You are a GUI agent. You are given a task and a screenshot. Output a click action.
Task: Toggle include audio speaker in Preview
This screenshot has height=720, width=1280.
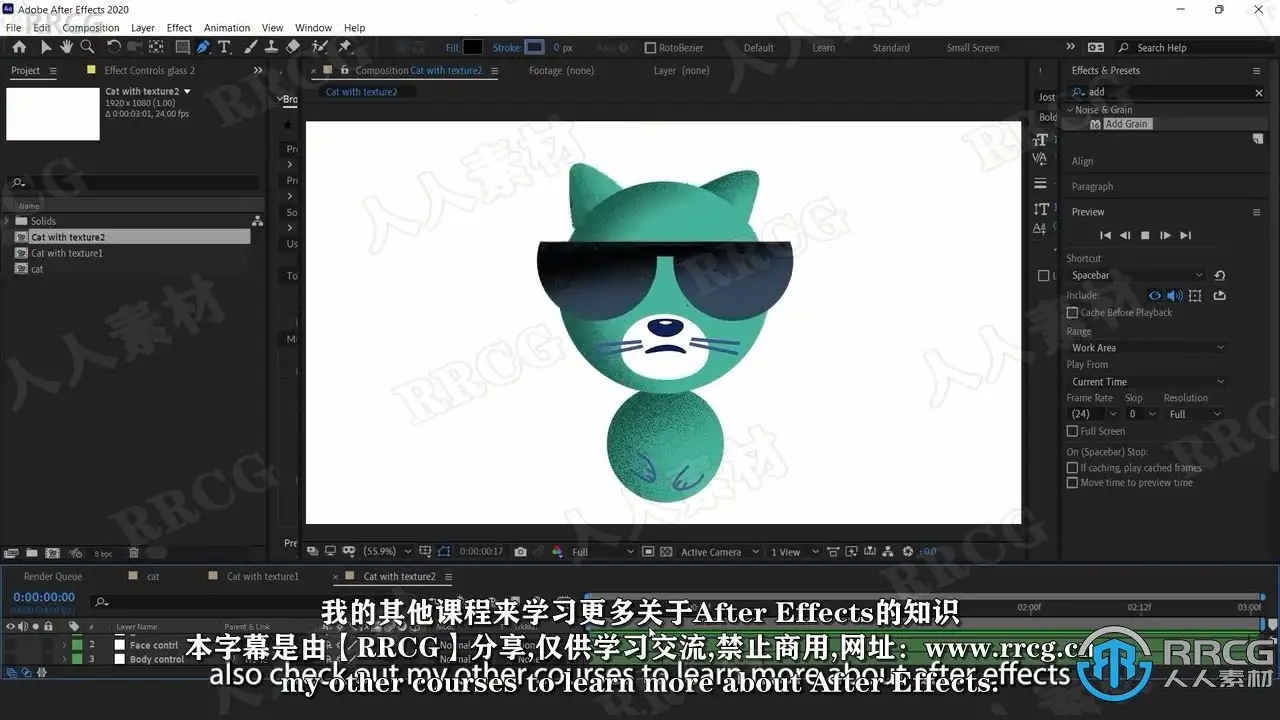tap(1175, 295)
